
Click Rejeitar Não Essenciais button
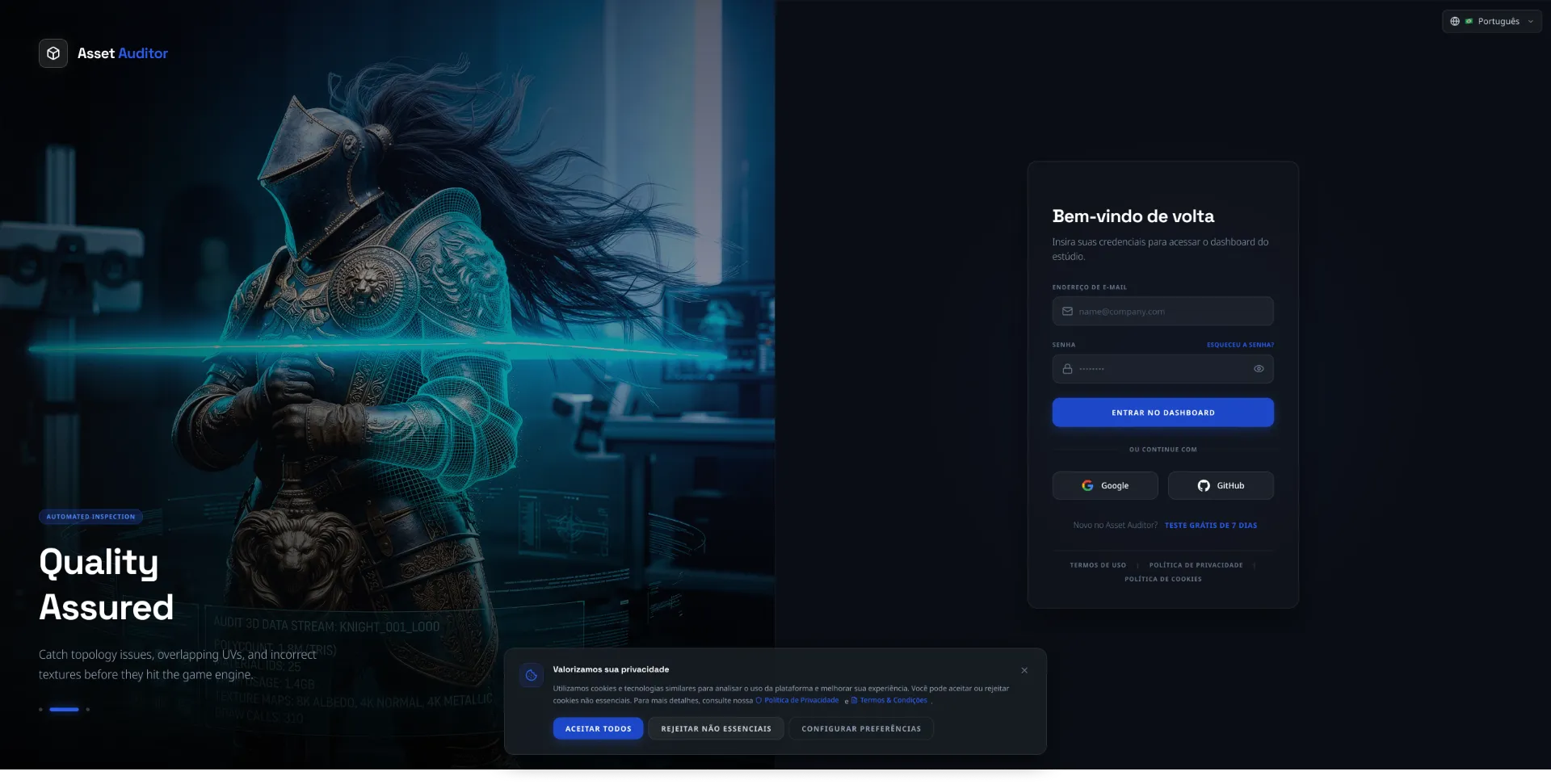tap(716, 729)
